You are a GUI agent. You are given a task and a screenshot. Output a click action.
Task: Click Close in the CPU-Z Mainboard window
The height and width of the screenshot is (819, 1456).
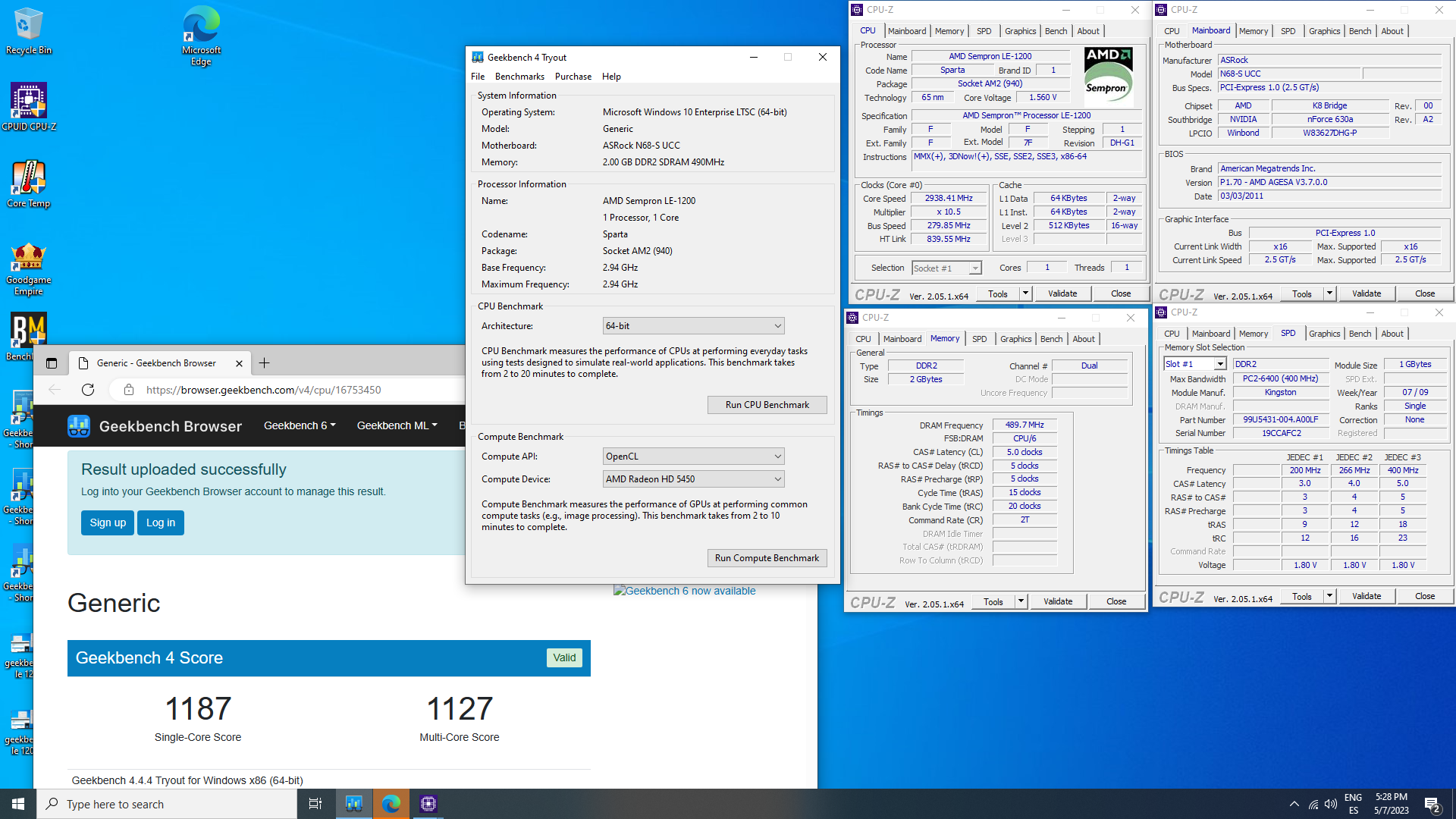pos(1425,293)
